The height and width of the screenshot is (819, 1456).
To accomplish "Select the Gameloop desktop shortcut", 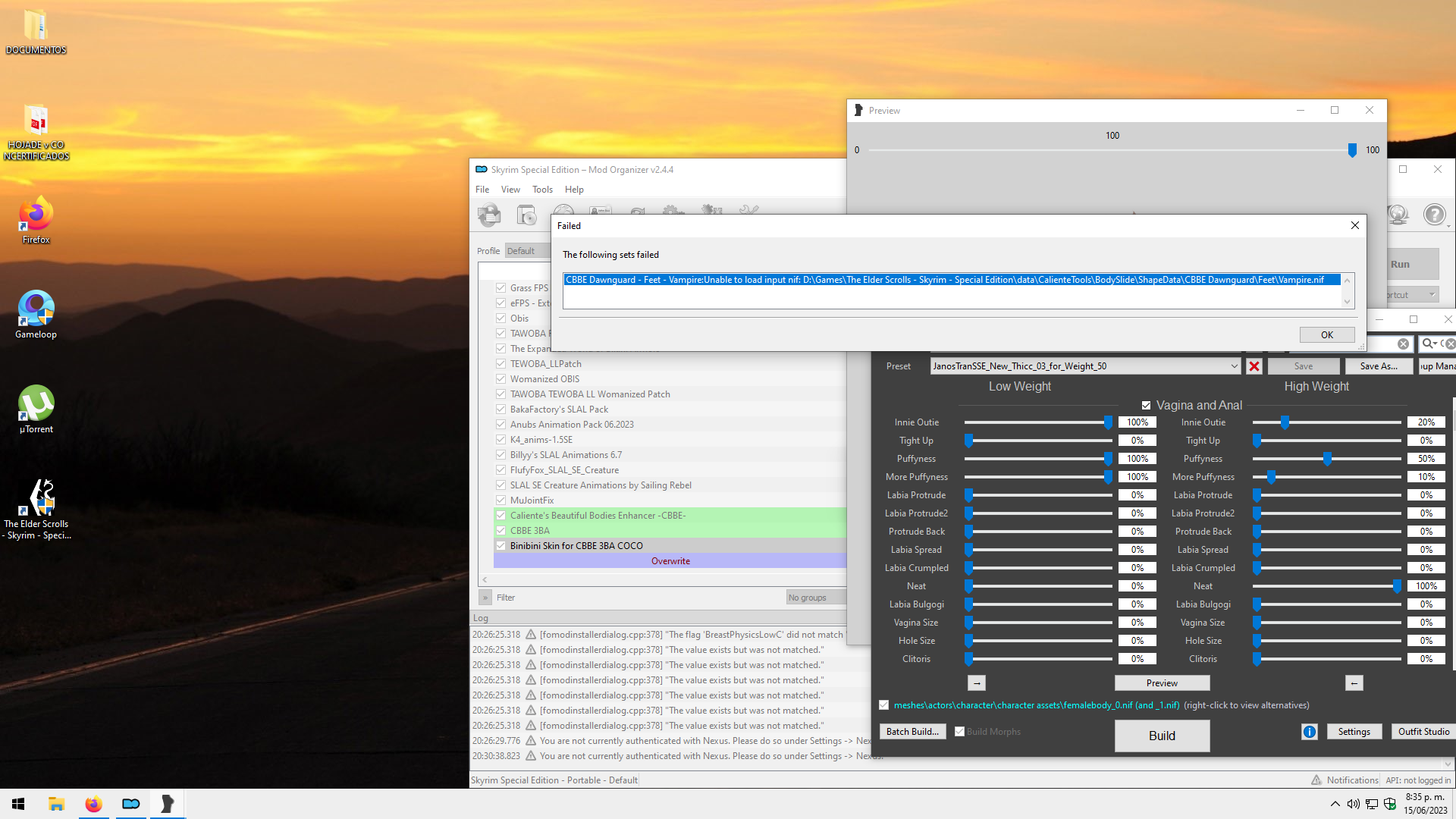I will click(36, 315).
